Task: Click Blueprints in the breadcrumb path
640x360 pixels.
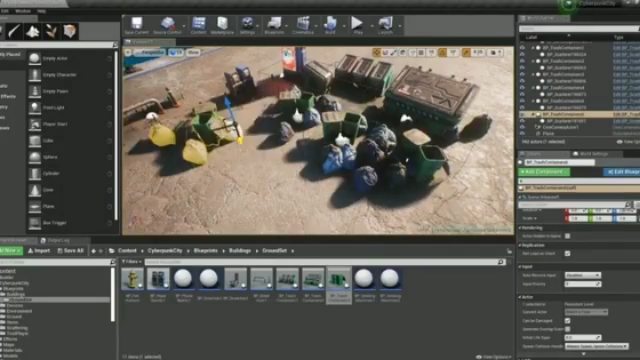Action: (205, 251)
